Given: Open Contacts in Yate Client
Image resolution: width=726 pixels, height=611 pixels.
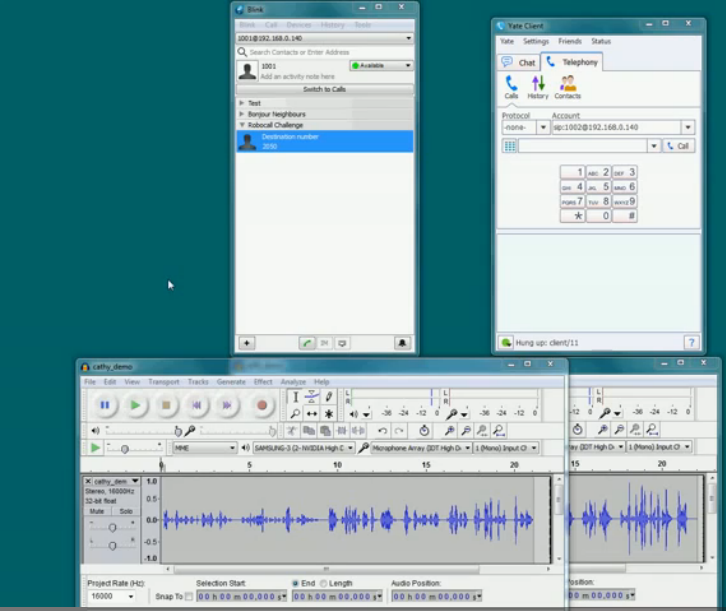Looking at the screenshot, I should (568, 87).
